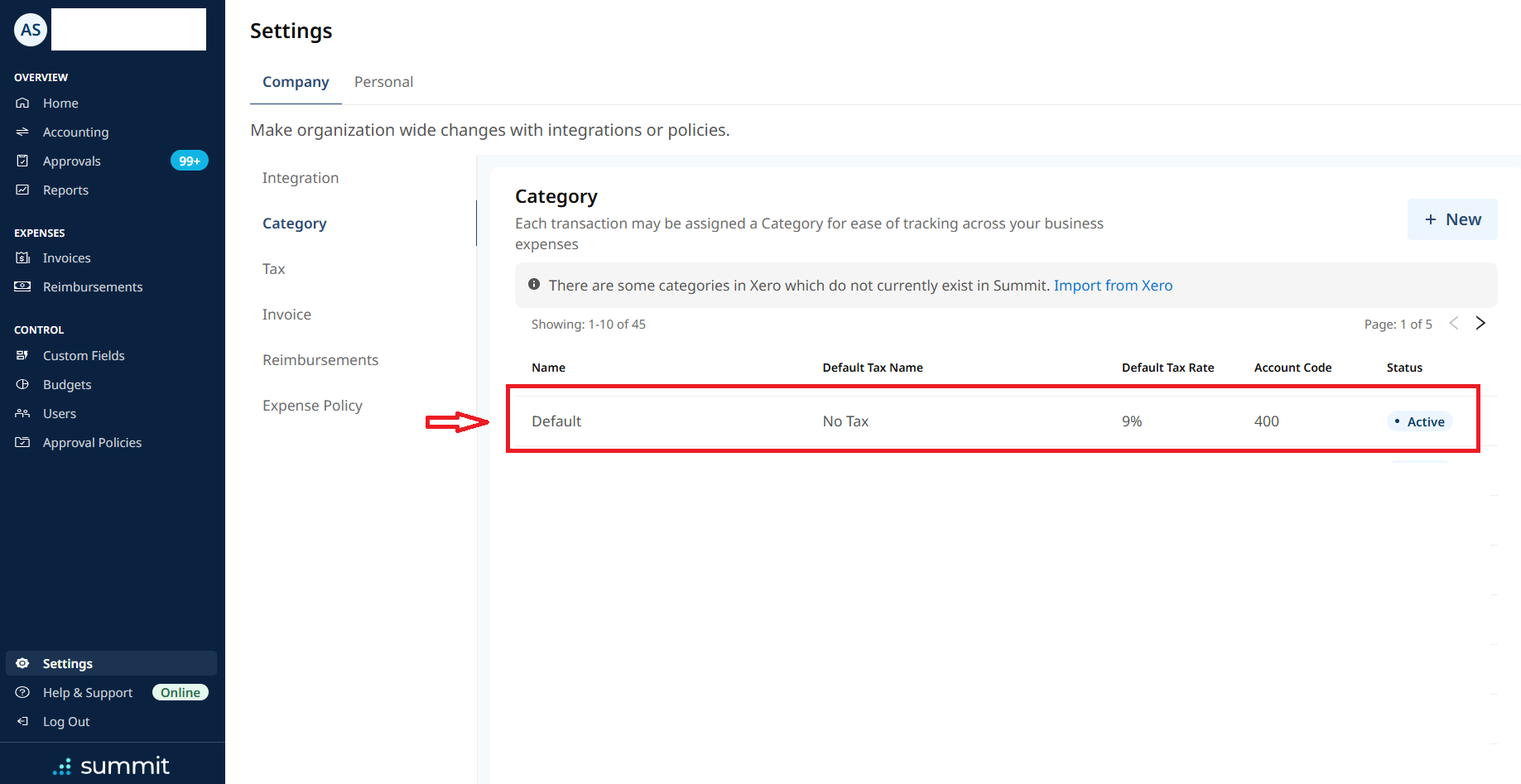Click the info icon in Xero notice
This screenshot has height=784, width=1521.
click(x=534, y=285)
